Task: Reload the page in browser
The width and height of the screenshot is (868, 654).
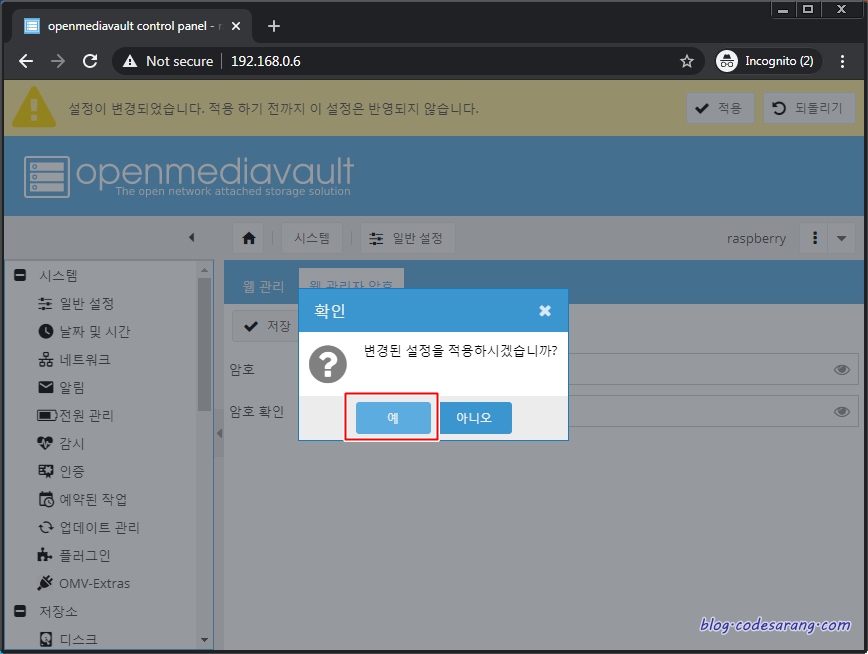Action: tap(90, 61)
